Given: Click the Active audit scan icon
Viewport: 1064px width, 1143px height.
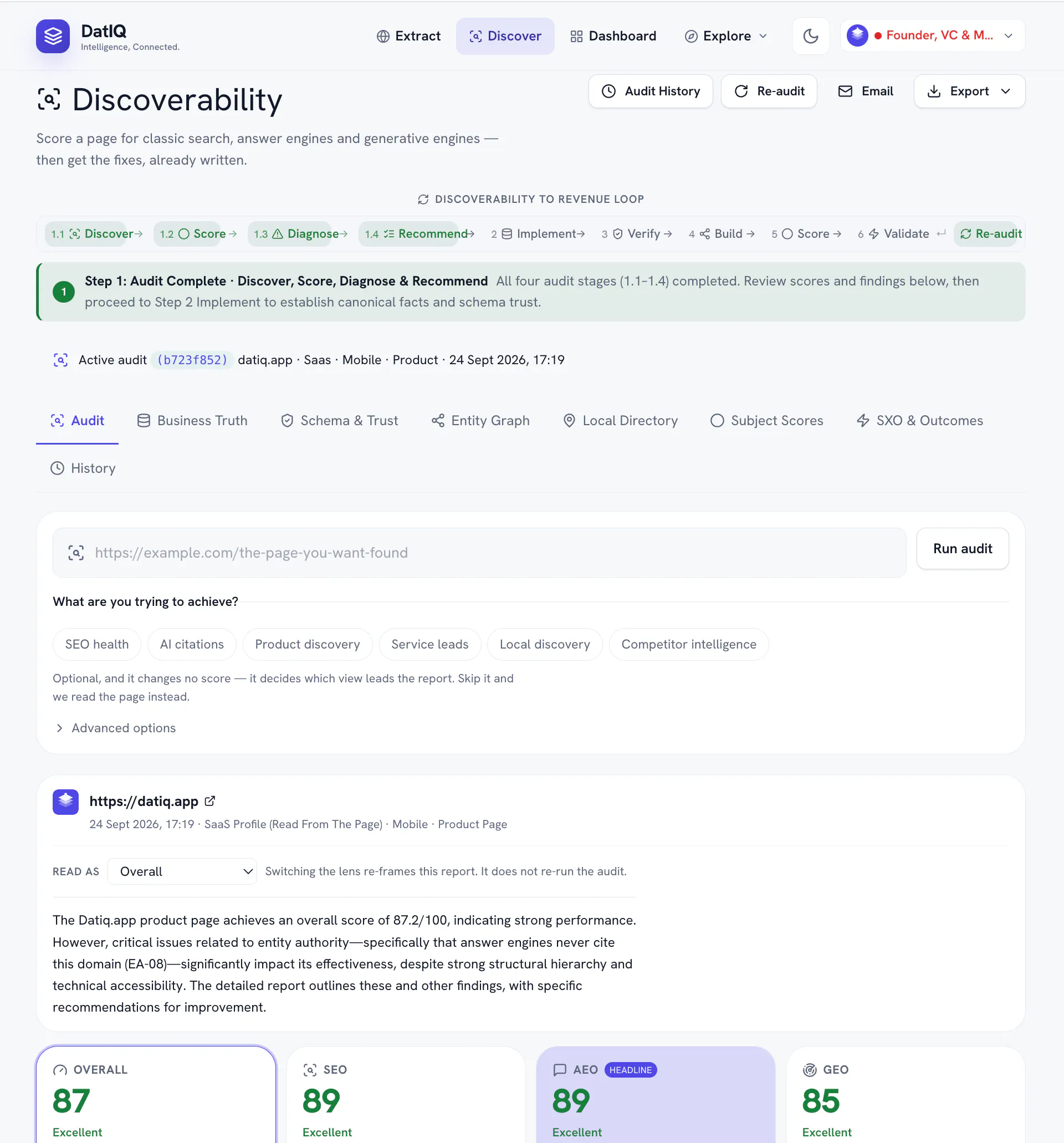Looking at the screenshot, I should (x=60, y=360).
